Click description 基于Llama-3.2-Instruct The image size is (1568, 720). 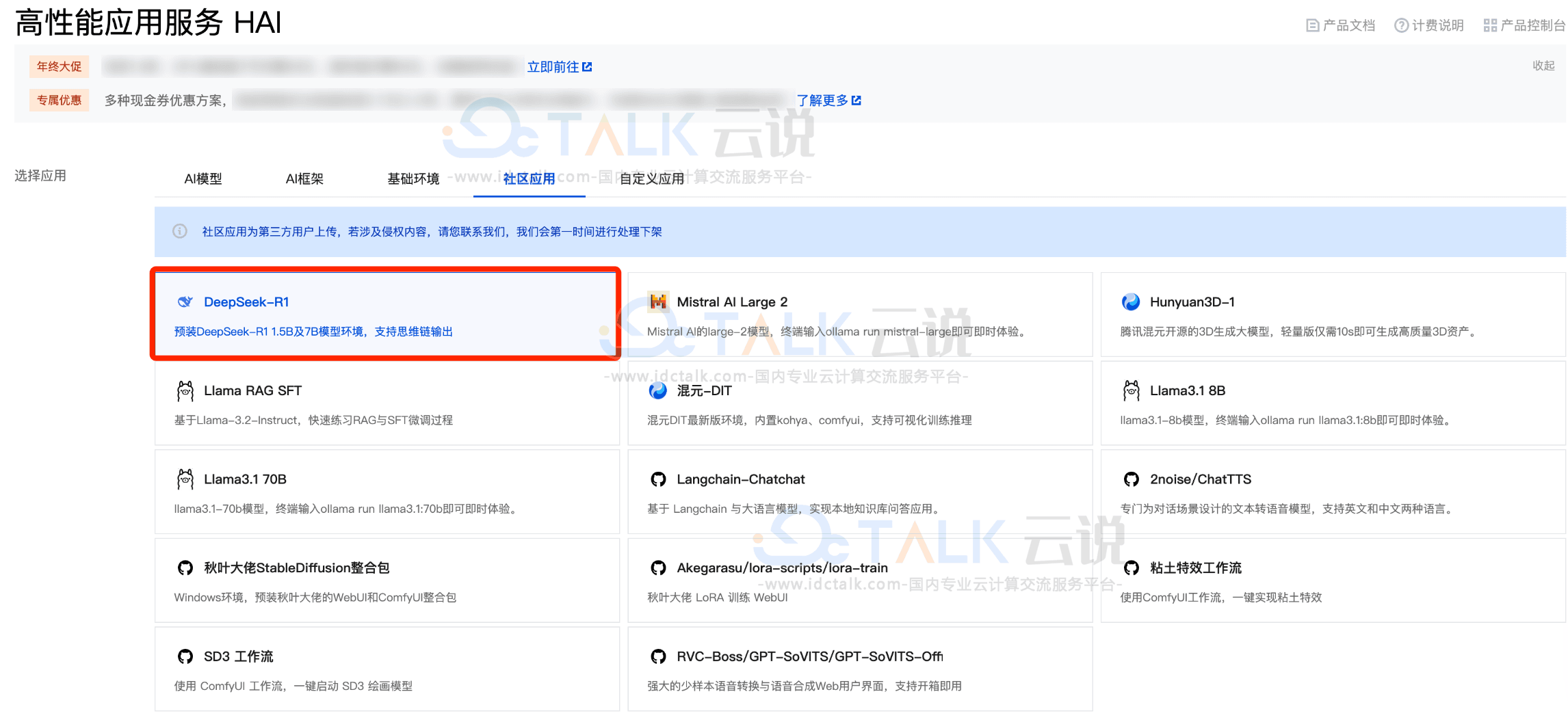coord(313,420)
